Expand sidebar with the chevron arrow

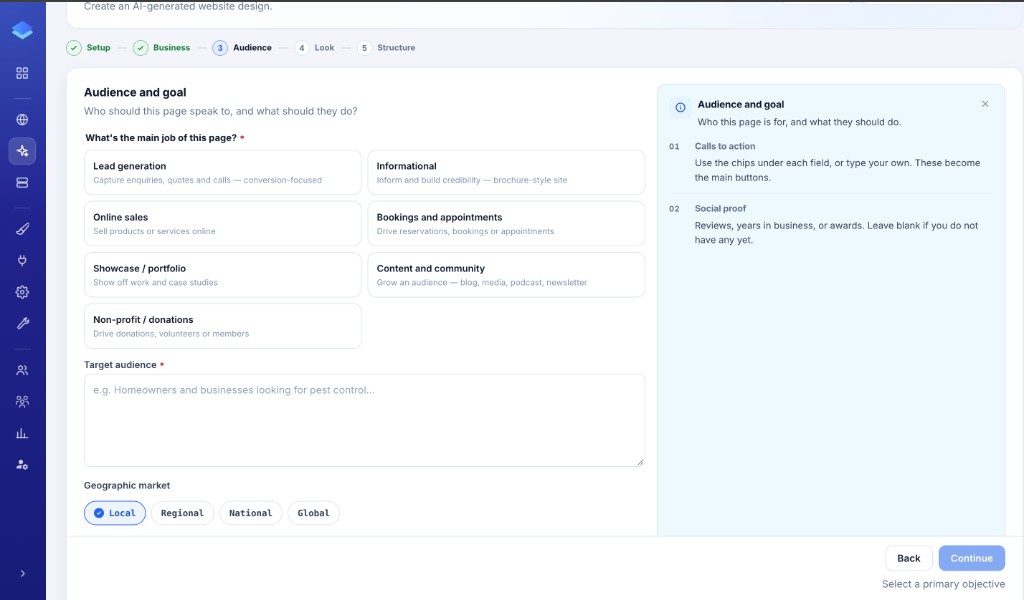(23, 573)
